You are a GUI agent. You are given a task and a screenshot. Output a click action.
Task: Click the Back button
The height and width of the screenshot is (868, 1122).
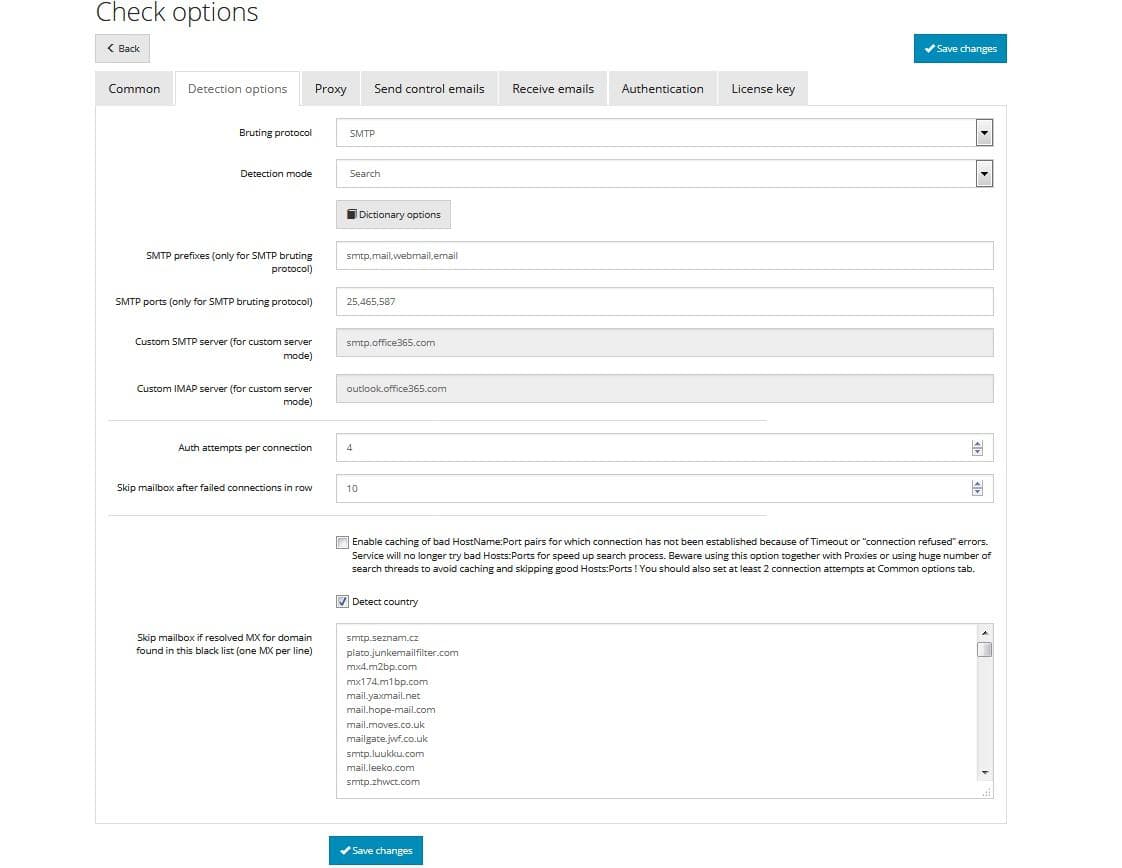121,48
